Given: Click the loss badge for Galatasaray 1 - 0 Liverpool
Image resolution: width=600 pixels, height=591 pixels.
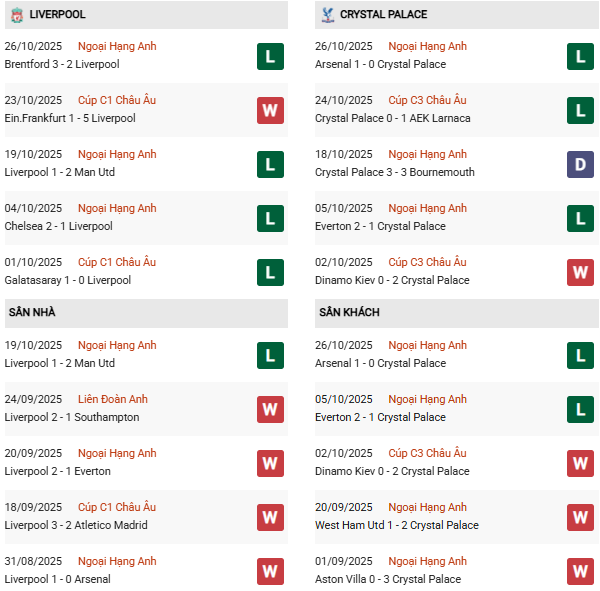Looking at the screenshot, I should click(270, 272).
